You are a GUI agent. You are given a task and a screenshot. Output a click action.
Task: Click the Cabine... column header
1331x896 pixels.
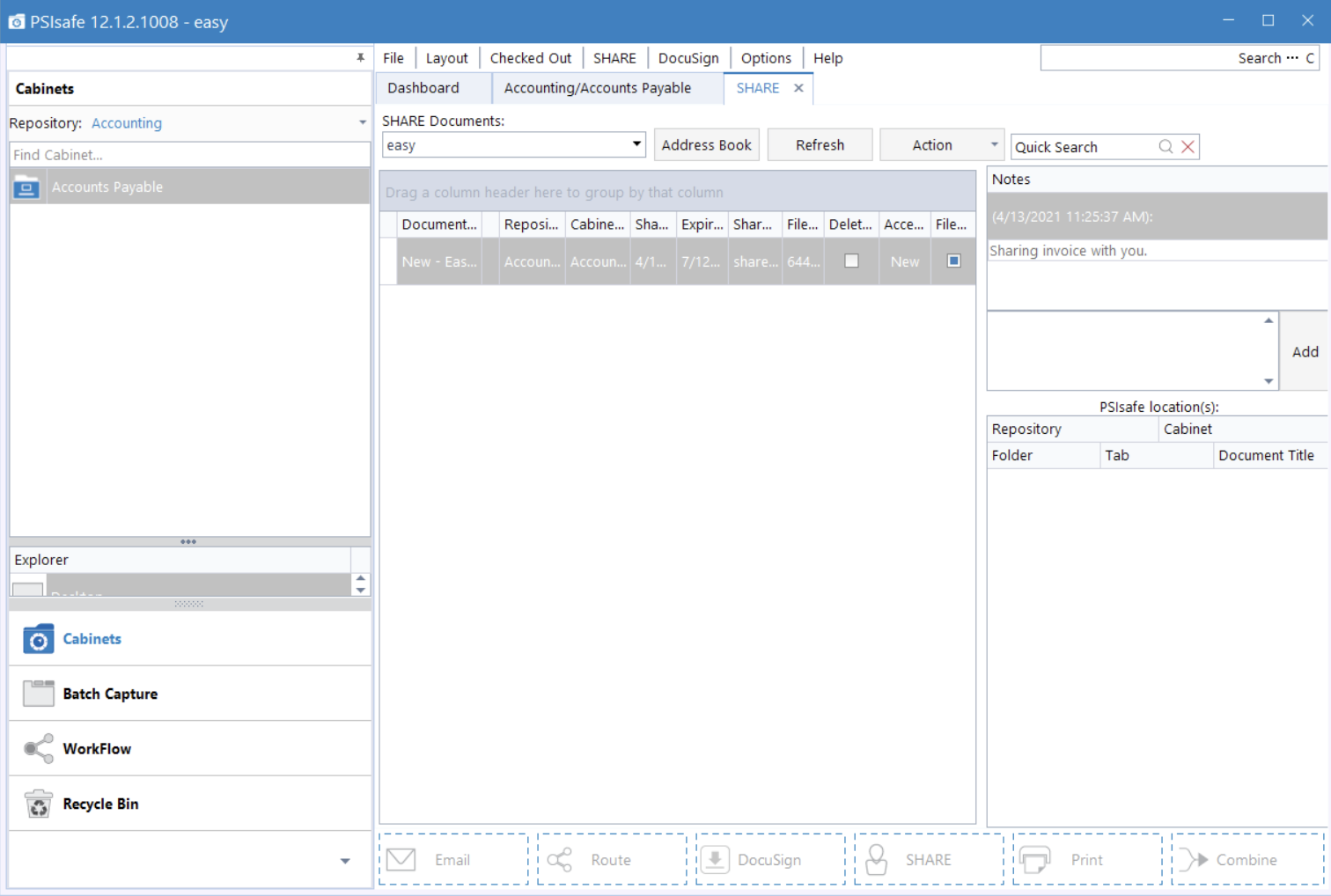[597, 224]
